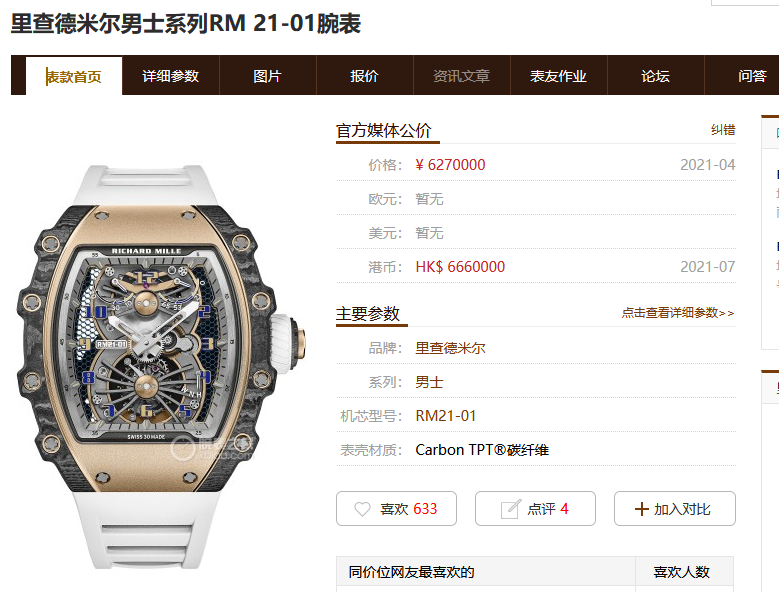Click the plus icon on 加入对比
This screenshot has height=592, width=779.
click(641, 509)
